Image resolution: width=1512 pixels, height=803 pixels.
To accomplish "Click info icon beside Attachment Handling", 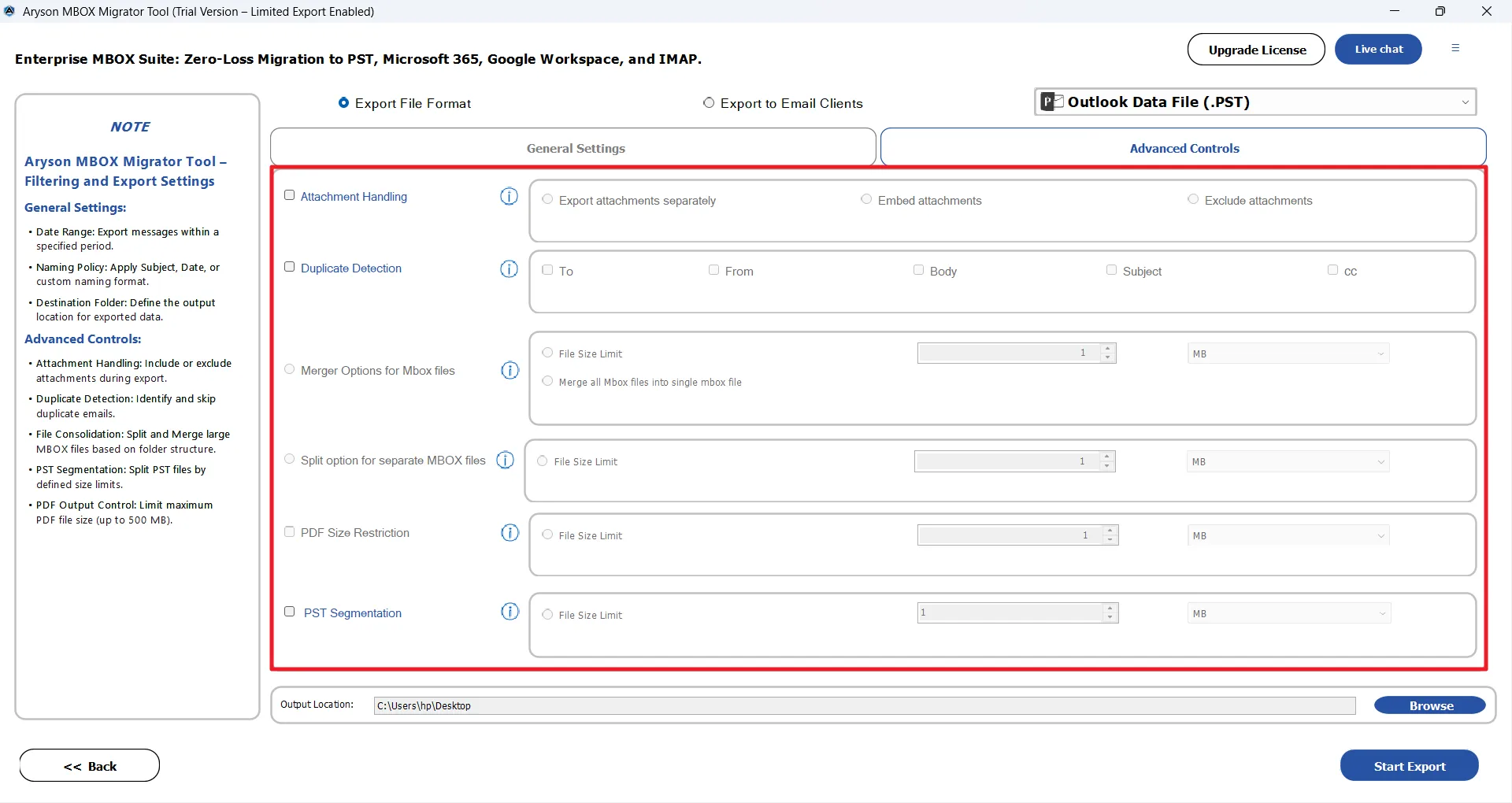I will point(510,197).
